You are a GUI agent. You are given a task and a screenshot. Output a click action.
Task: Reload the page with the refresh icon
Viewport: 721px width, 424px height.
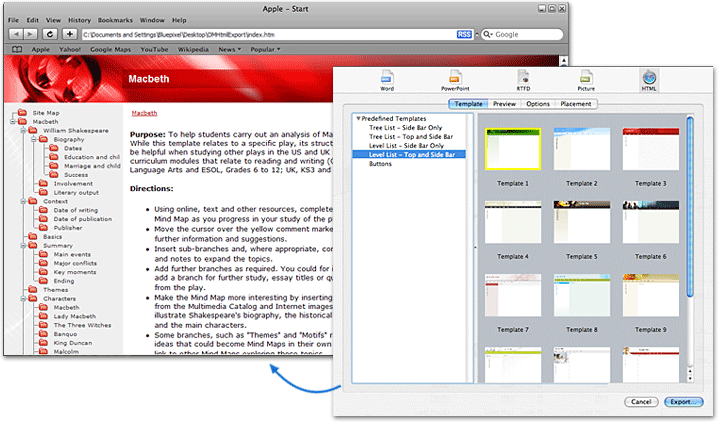[50, 34]
